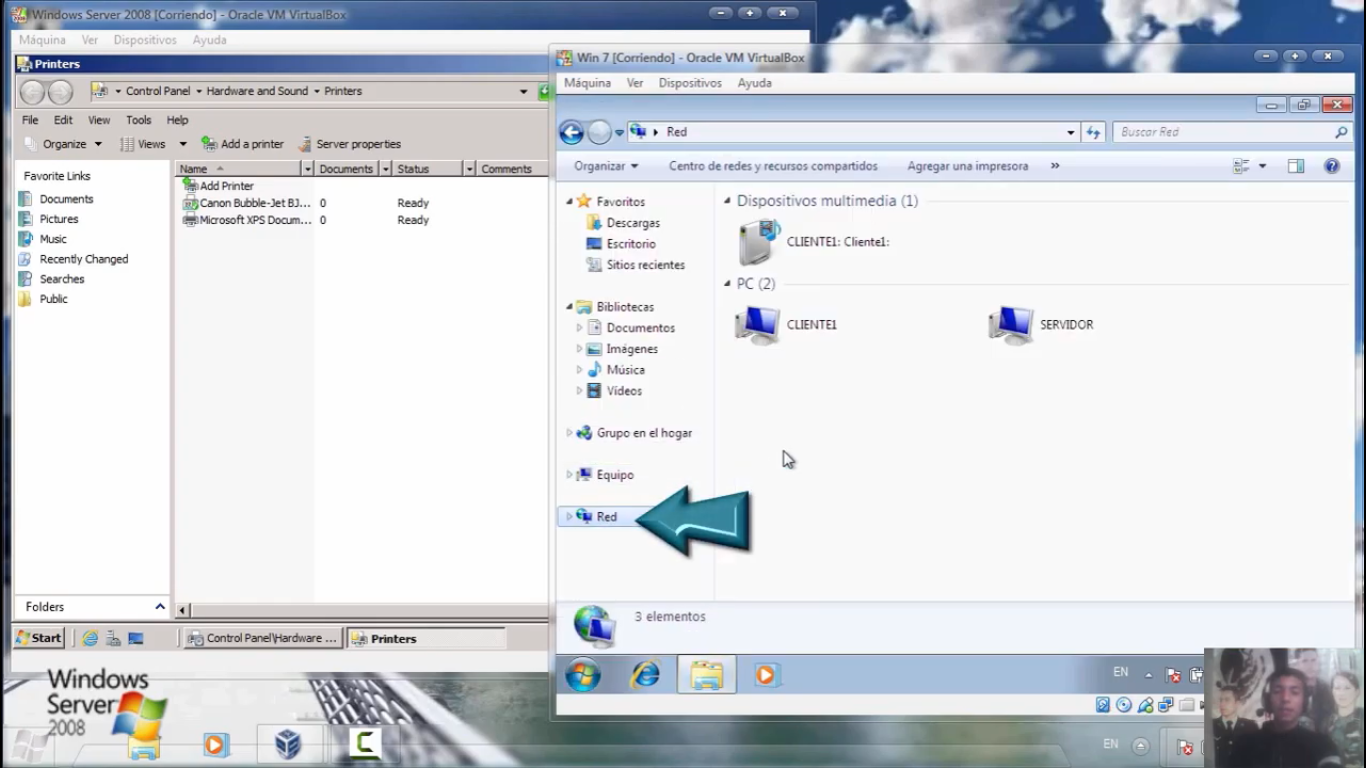Open Server properties in Printers toolbar

click(x=349, y=144)
